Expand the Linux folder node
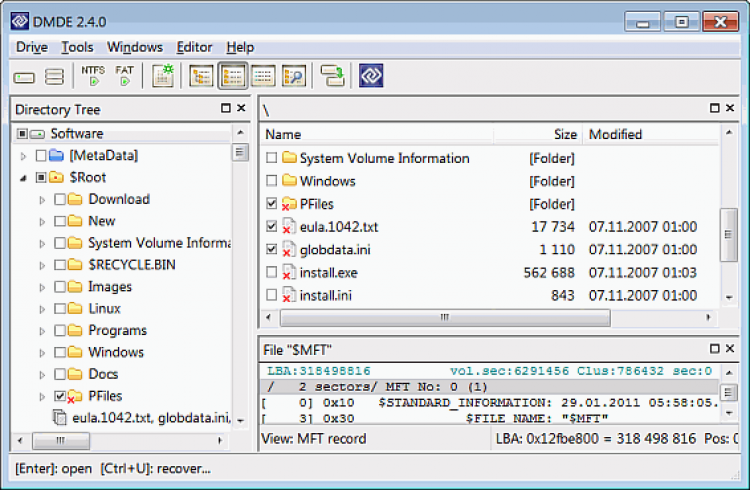The height and width of the screenshot is (490, 750). coord(42,309)
